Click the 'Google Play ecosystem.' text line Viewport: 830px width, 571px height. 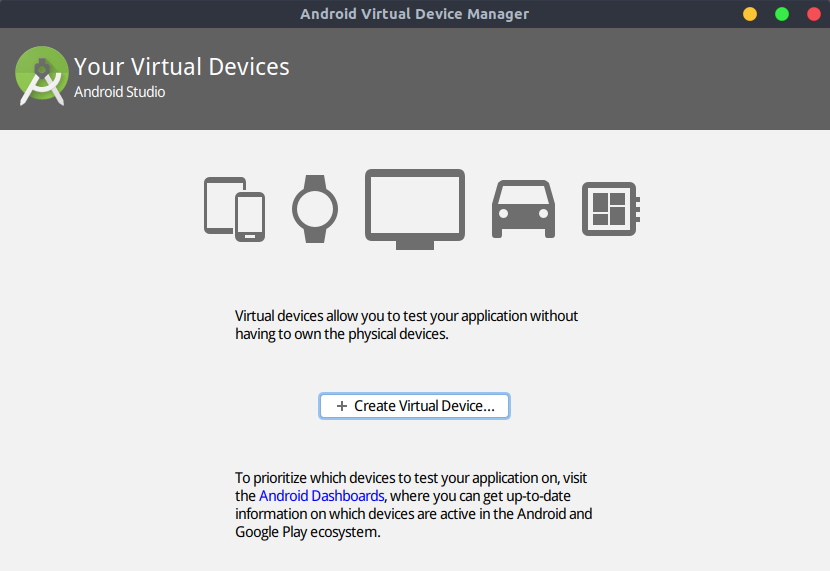[308, 532]
